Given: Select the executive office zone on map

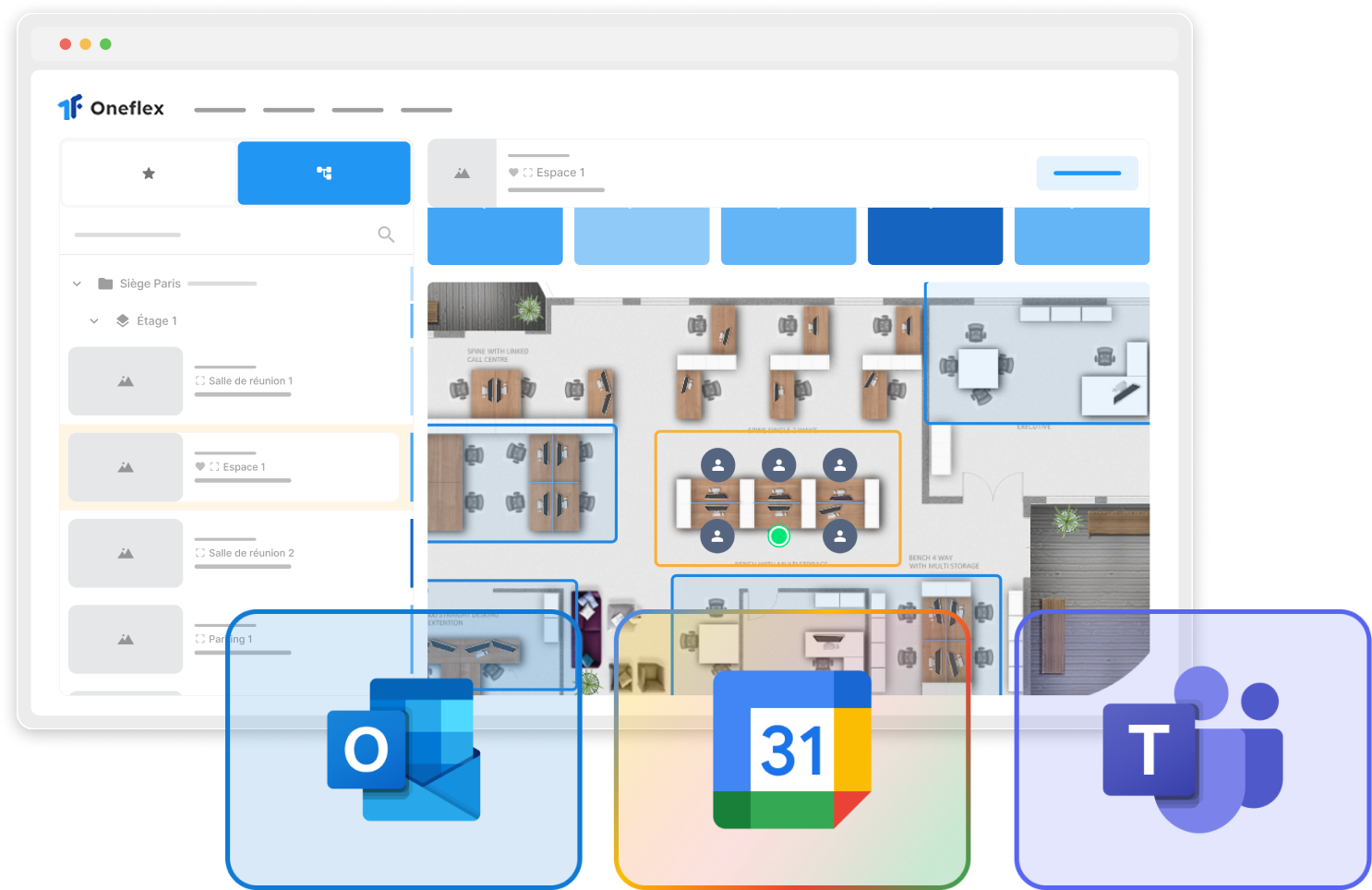Looking at the screenshot, I should (x=1038, y=353).
